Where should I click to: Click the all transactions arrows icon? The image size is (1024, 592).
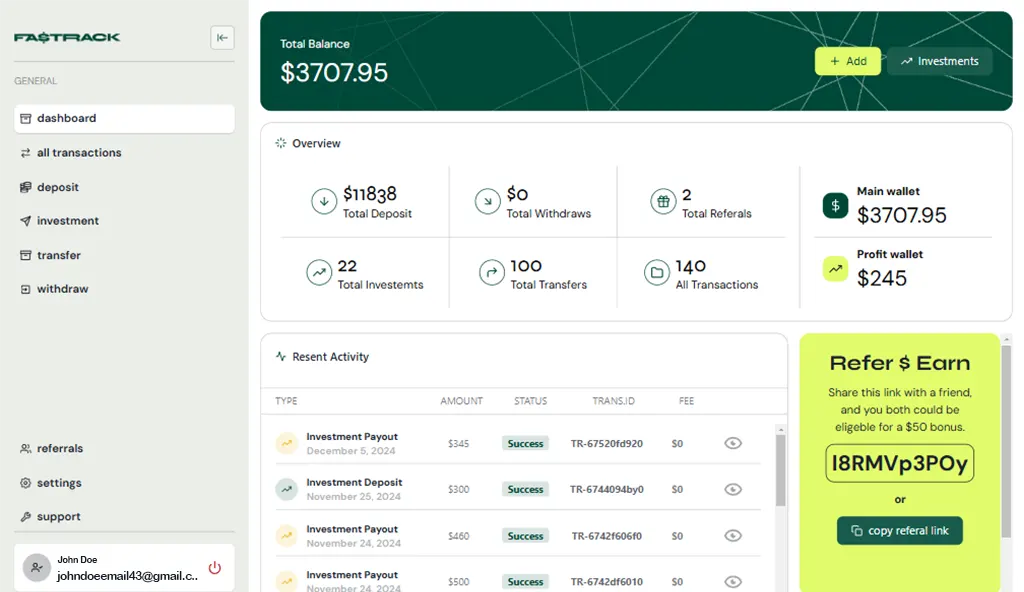coord(25,153)
